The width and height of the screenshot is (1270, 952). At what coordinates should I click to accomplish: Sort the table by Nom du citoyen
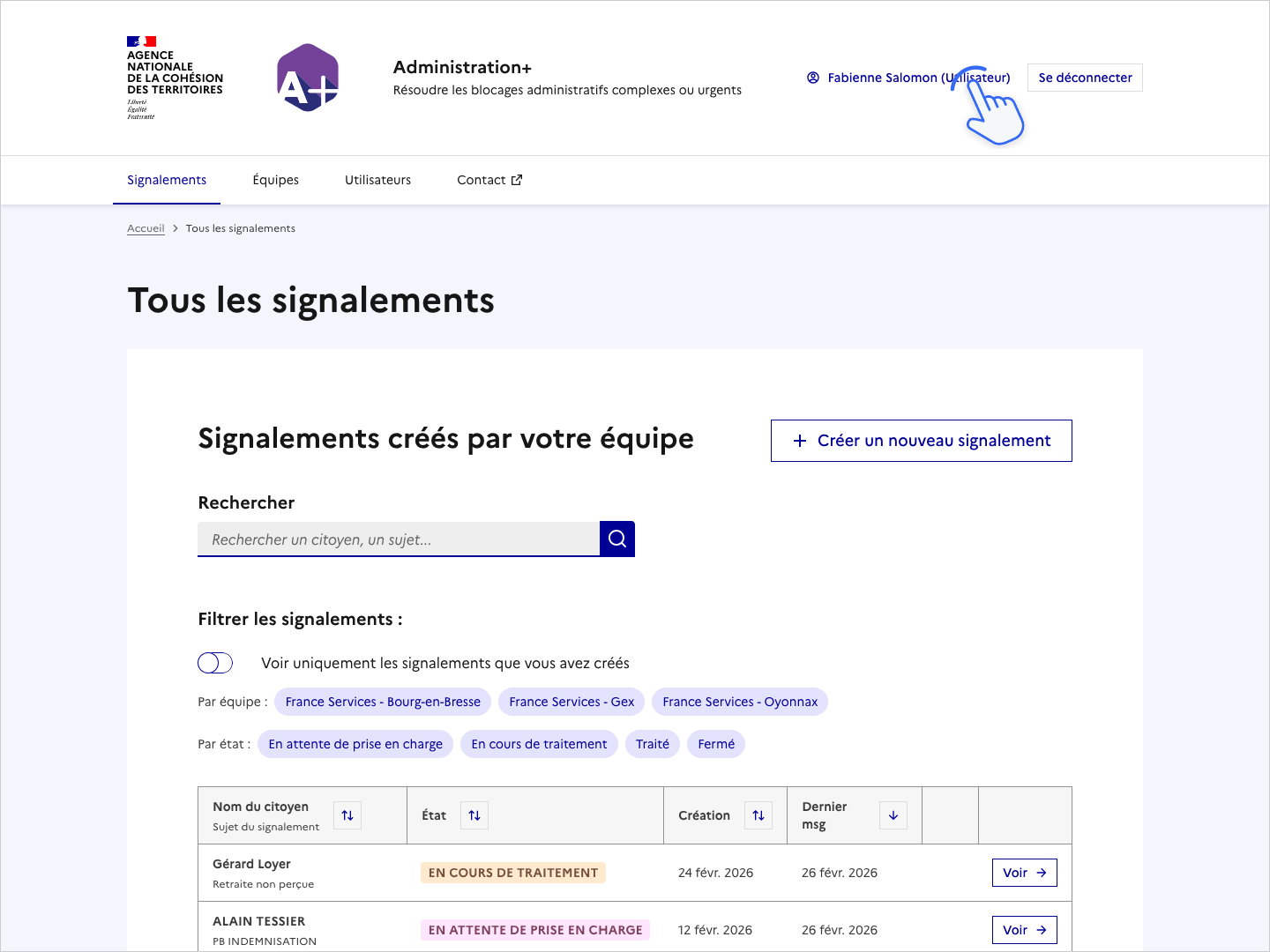click(x=347, y=815)
